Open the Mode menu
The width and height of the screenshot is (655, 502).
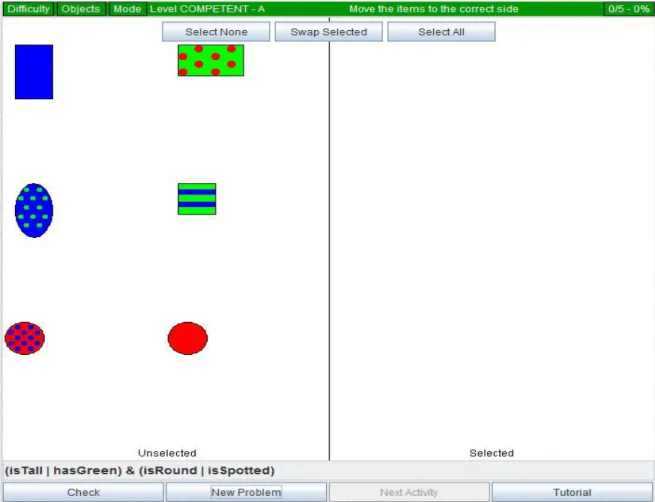pos(127,9)
